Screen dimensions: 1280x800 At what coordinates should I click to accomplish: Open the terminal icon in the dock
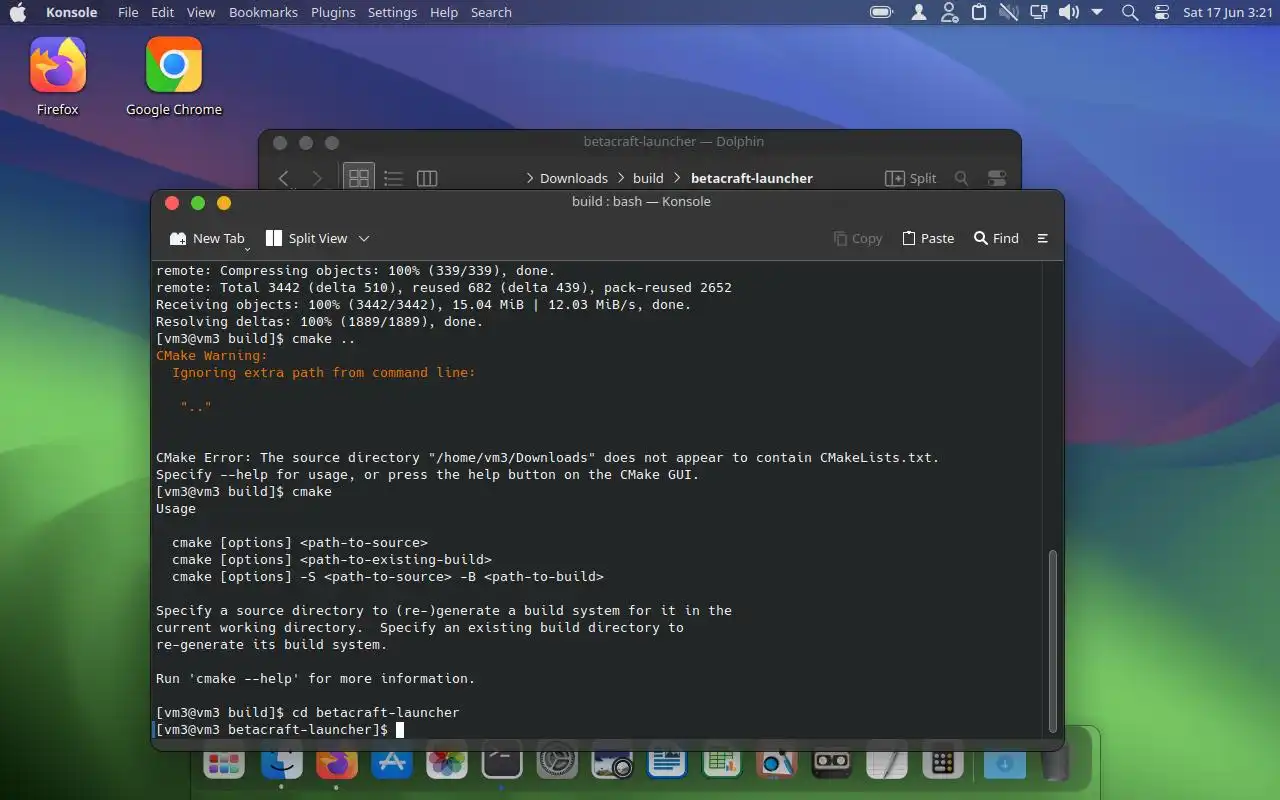(502, 763)
